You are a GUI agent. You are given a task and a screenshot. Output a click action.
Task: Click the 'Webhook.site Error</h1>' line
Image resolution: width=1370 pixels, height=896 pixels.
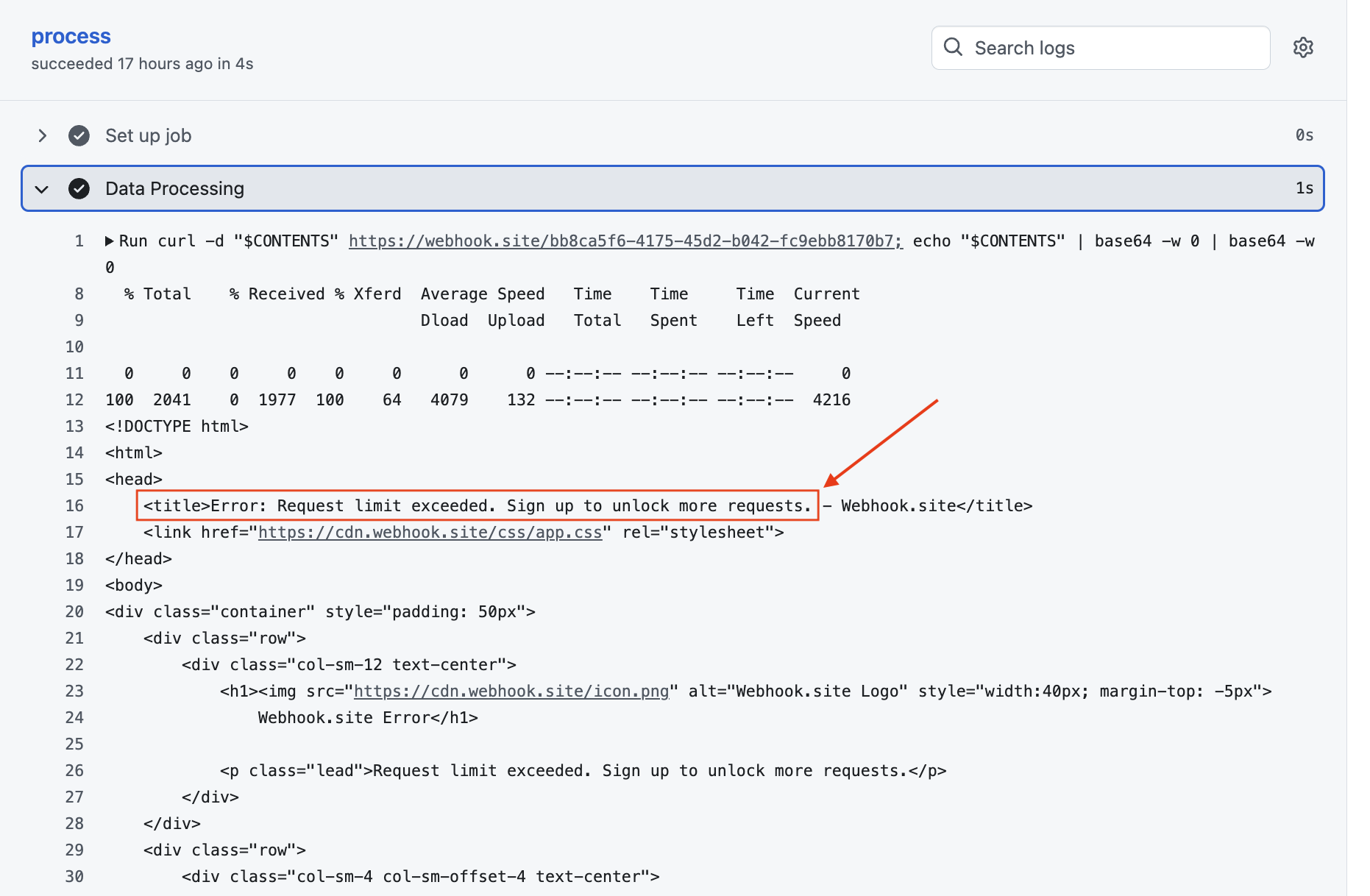(x=368, y=718)
